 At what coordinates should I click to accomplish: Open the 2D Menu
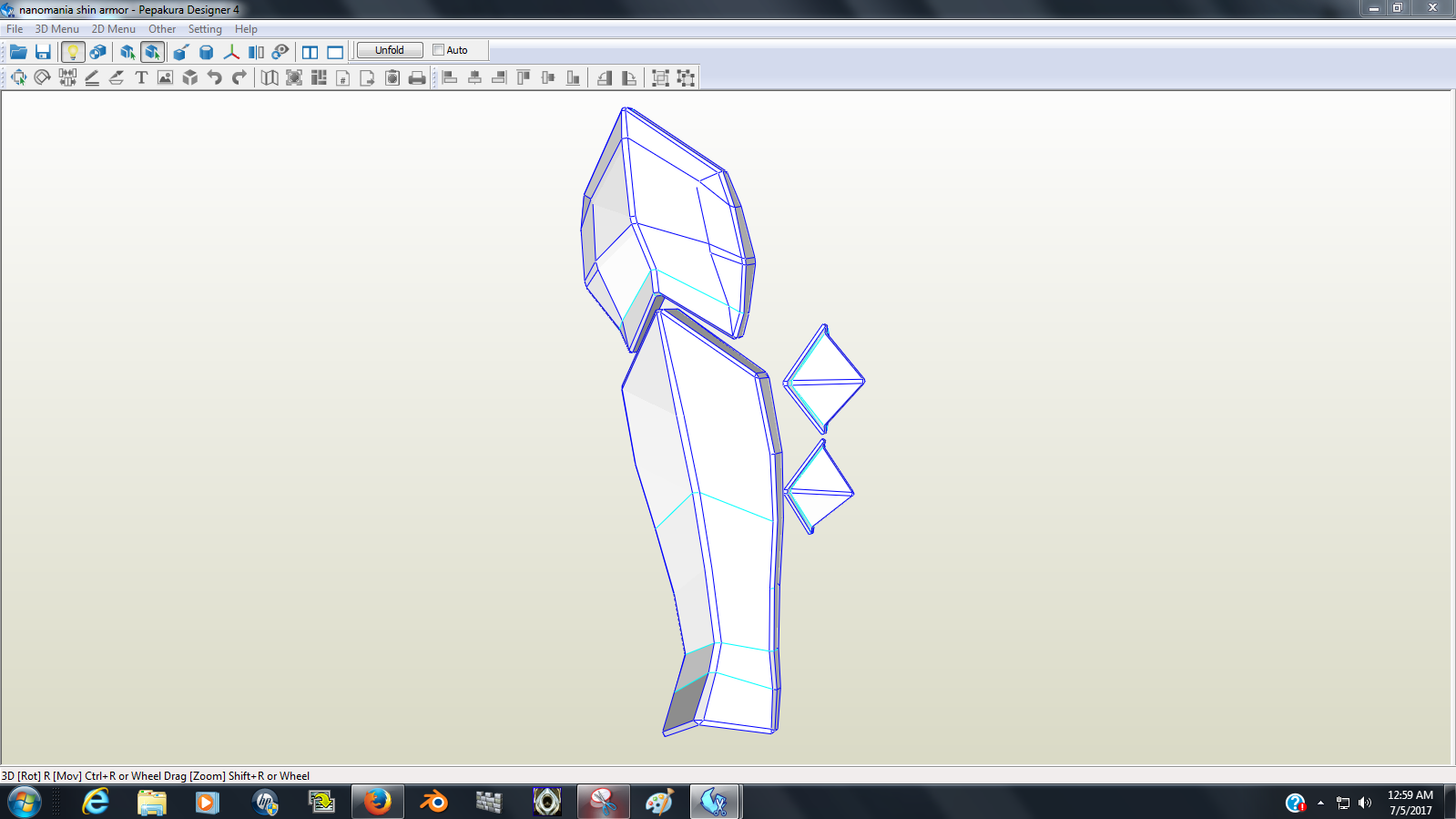(x=113, y=29)
